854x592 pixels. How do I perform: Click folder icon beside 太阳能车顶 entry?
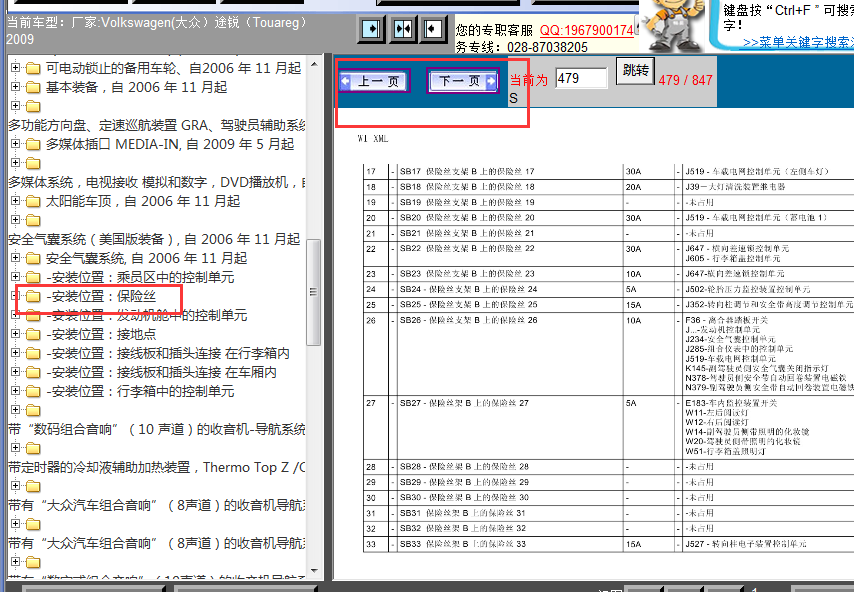32,201
